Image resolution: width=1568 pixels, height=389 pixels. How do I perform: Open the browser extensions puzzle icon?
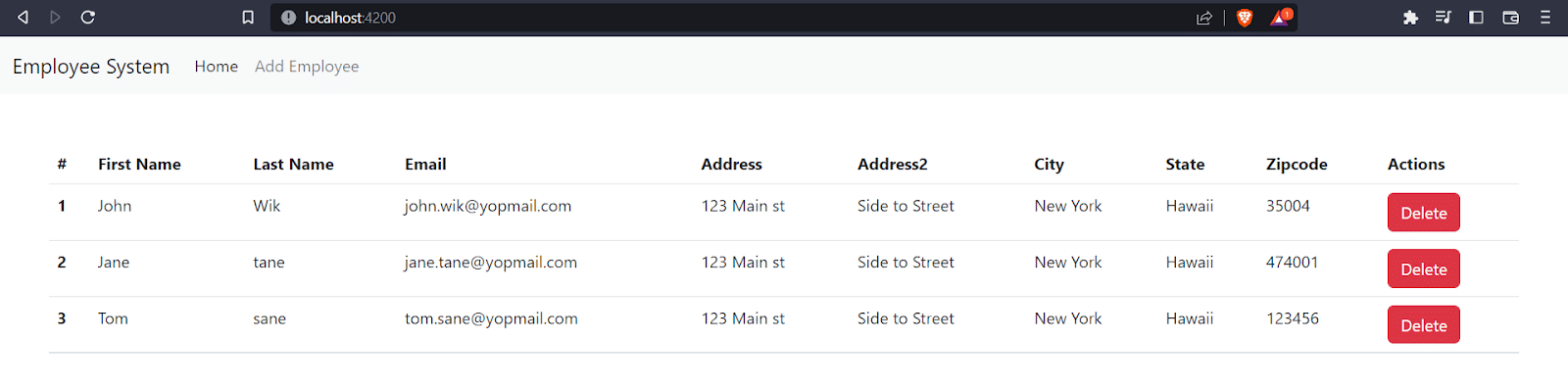[x=1410, y=17]
